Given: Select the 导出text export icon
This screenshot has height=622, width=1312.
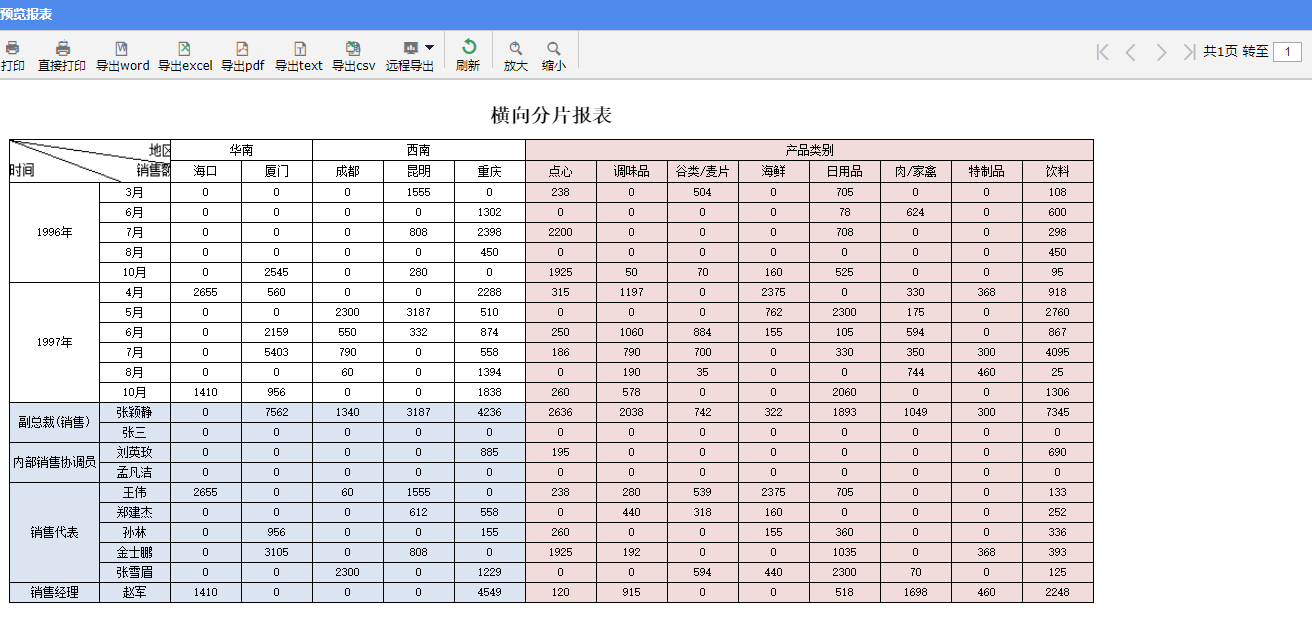Looking at the screenshot, I should tap(299, 49).
